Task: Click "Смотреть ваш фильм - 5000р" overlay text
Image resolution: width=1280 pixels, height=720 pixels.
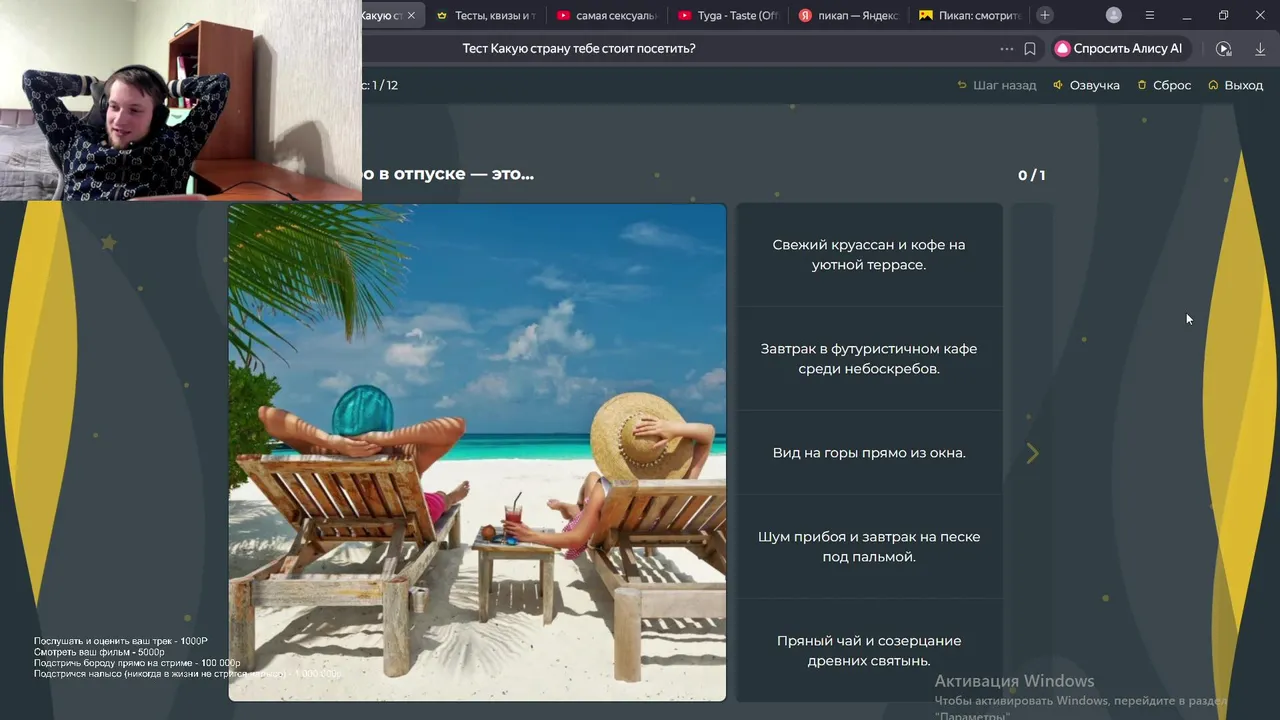Action: tap(99, 652)
